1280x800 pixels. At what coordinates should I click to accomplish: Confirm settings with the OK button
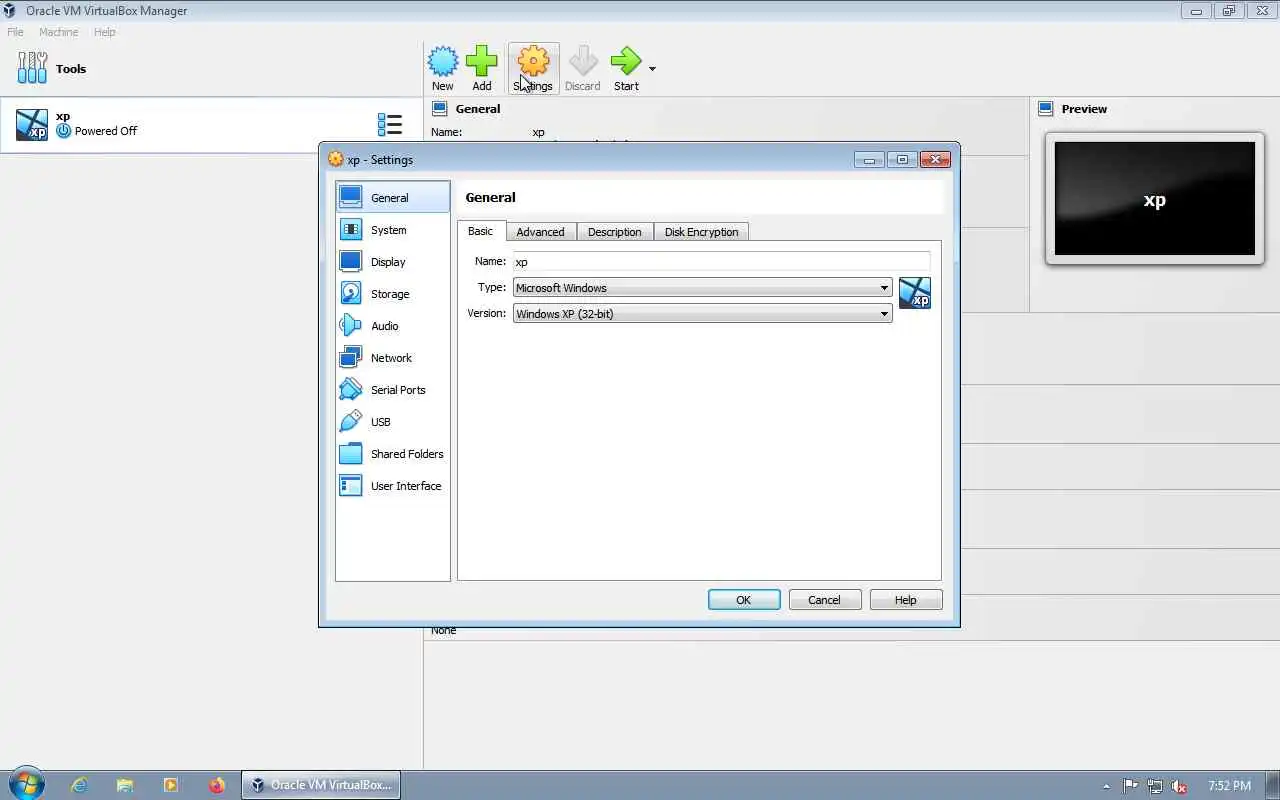pos(744,600)
